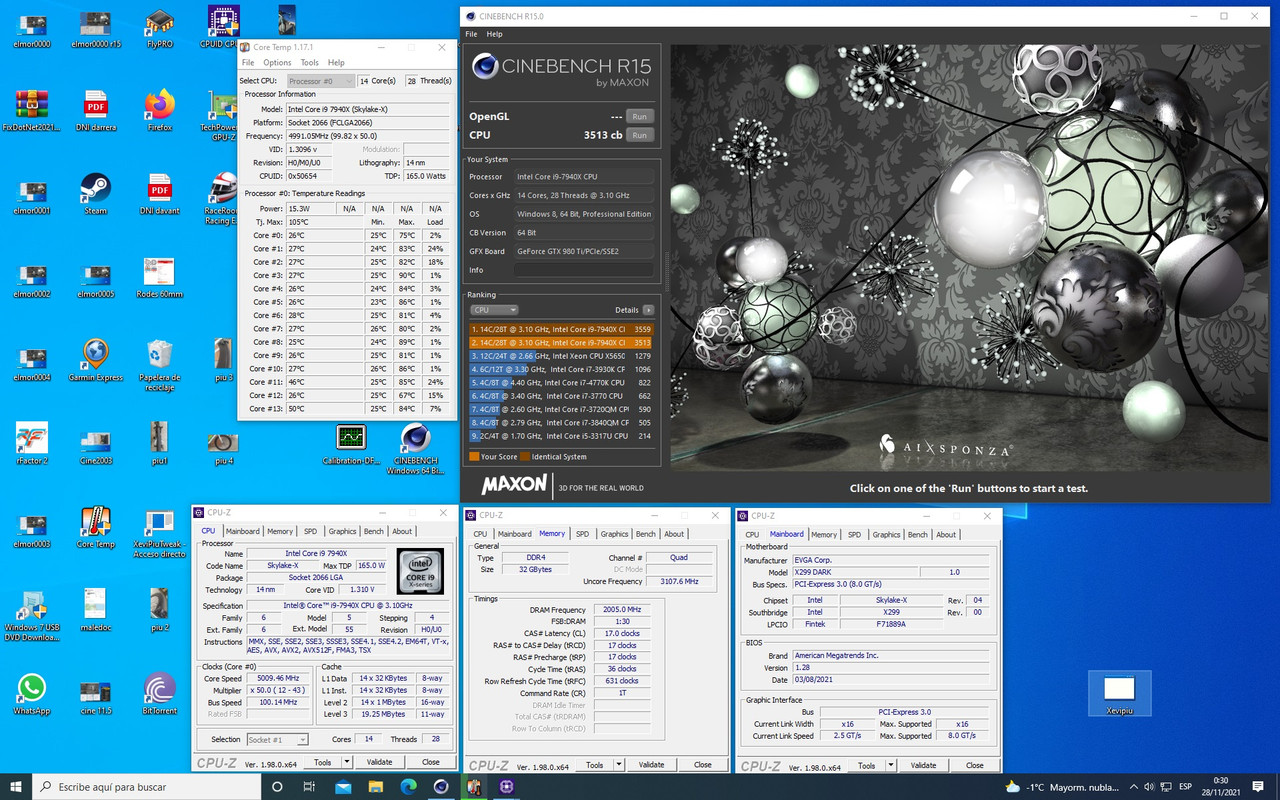Viewport: 1280px width, 800px height.
Task: Open the CINEBENCH Windows 64 Bit shortcut
Action: pos(415,449)
